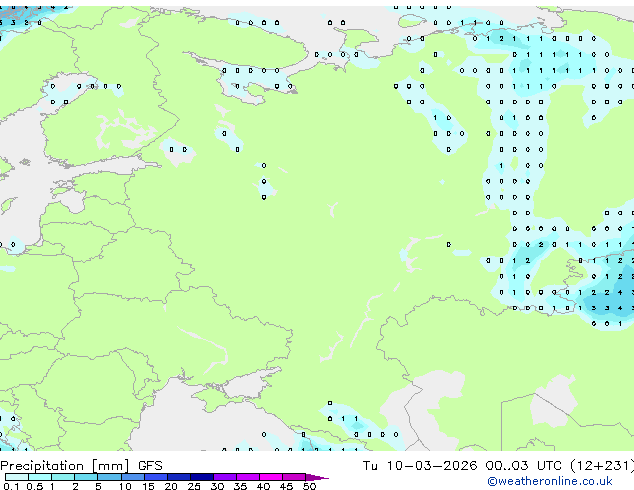Screen dimensions: 634x490
Task: Click the legend scale label '15'
Action: pyautogui.click(x=148, y=486)
